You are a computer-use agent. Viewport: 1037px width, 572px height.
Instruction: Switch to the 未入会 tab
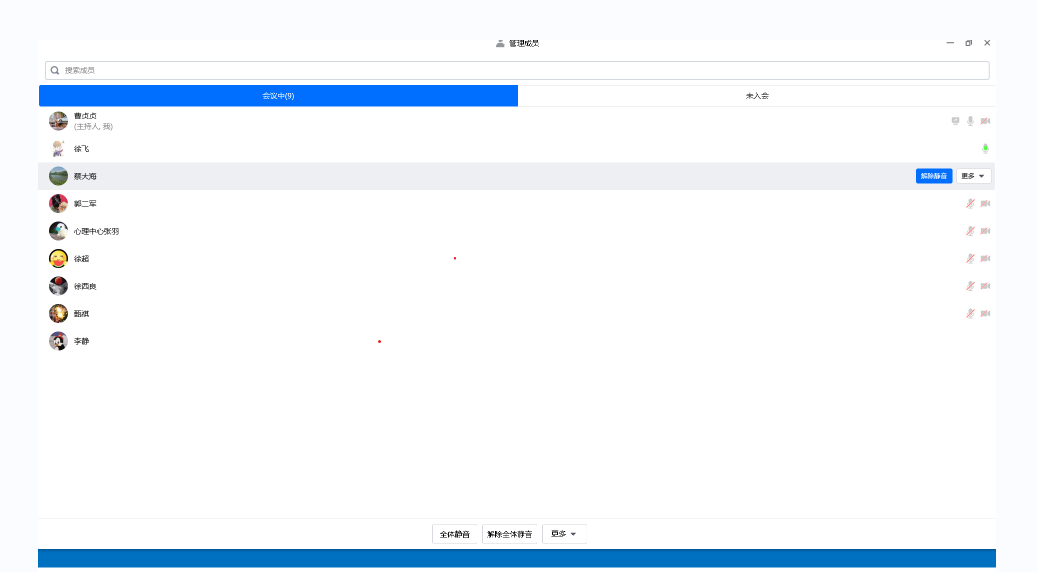click(x=757, y=96)
